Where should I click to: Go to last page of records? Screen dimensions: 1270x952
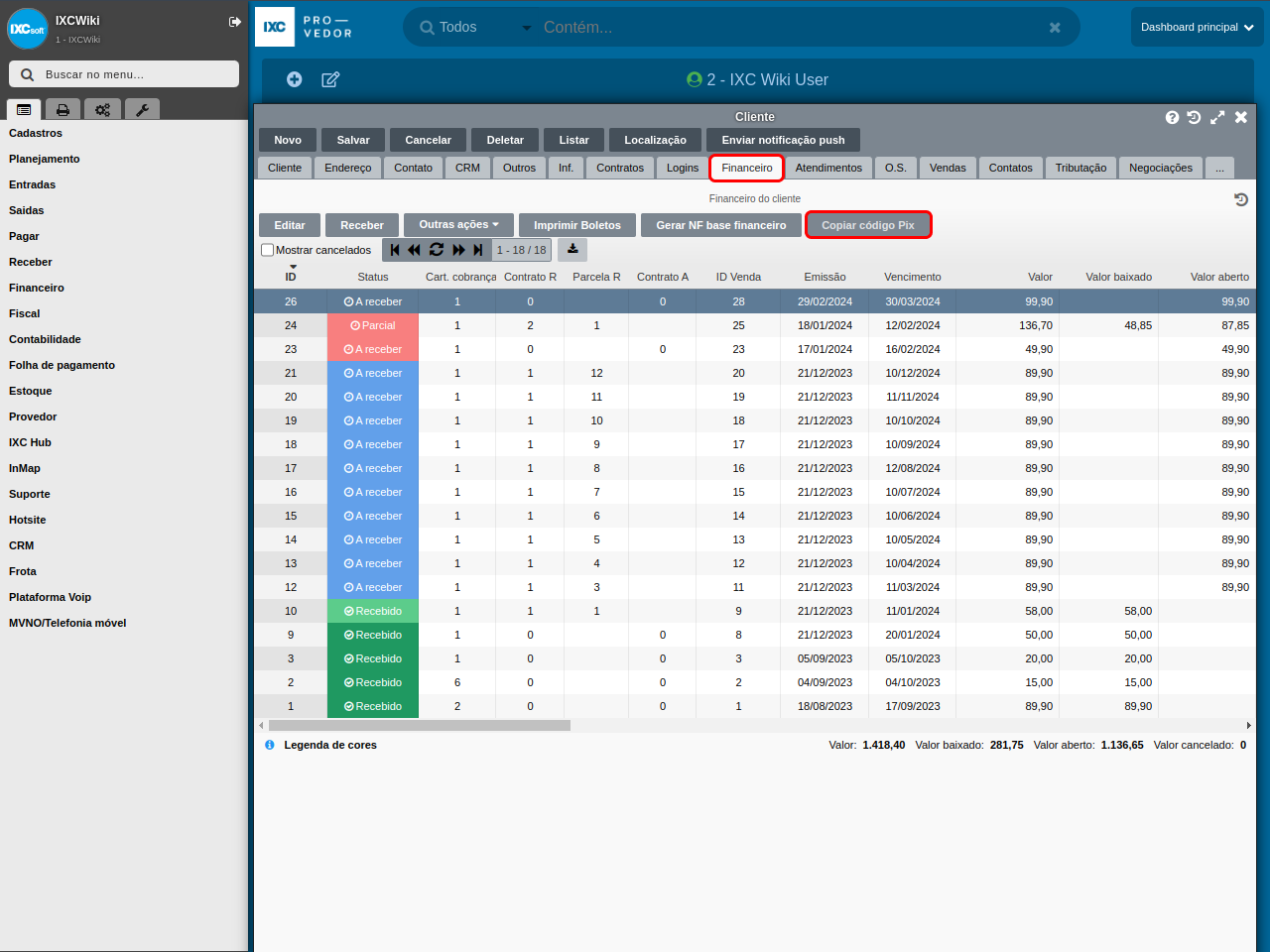coord(478,250)
